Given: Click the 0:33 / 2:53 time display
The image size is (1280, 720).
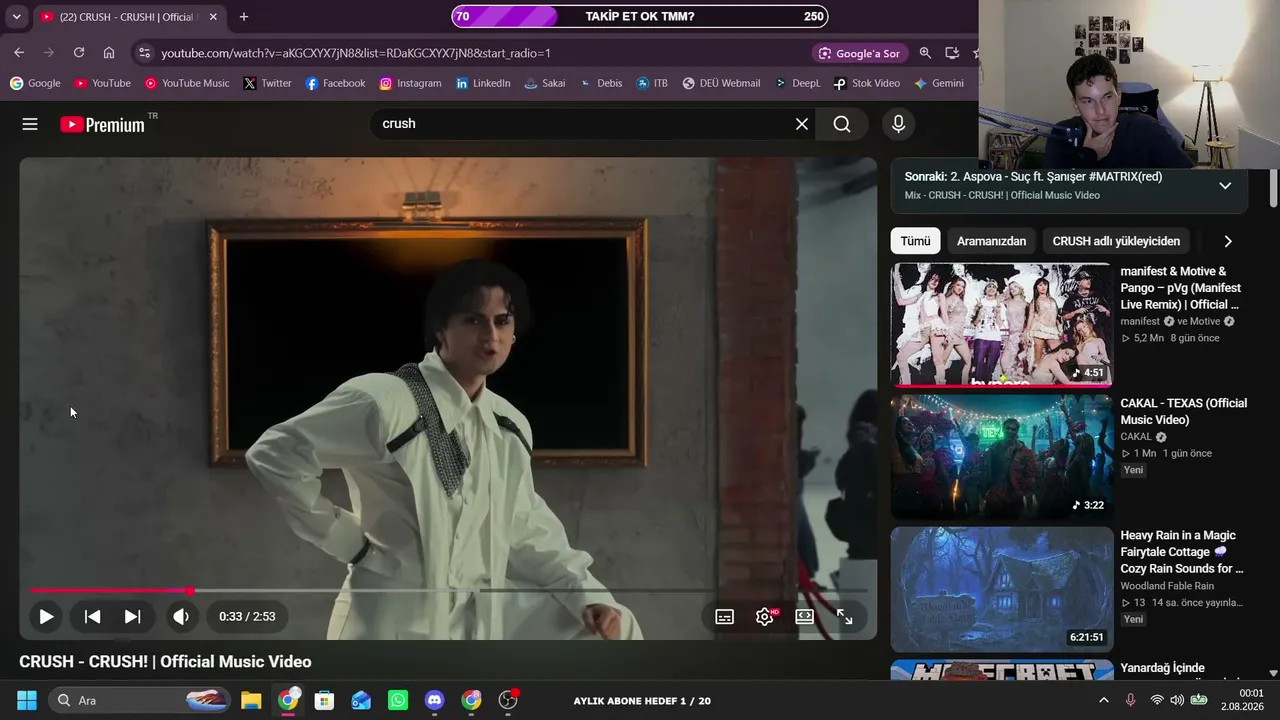Looking at the screenshot, I should [x=247, y=617].
